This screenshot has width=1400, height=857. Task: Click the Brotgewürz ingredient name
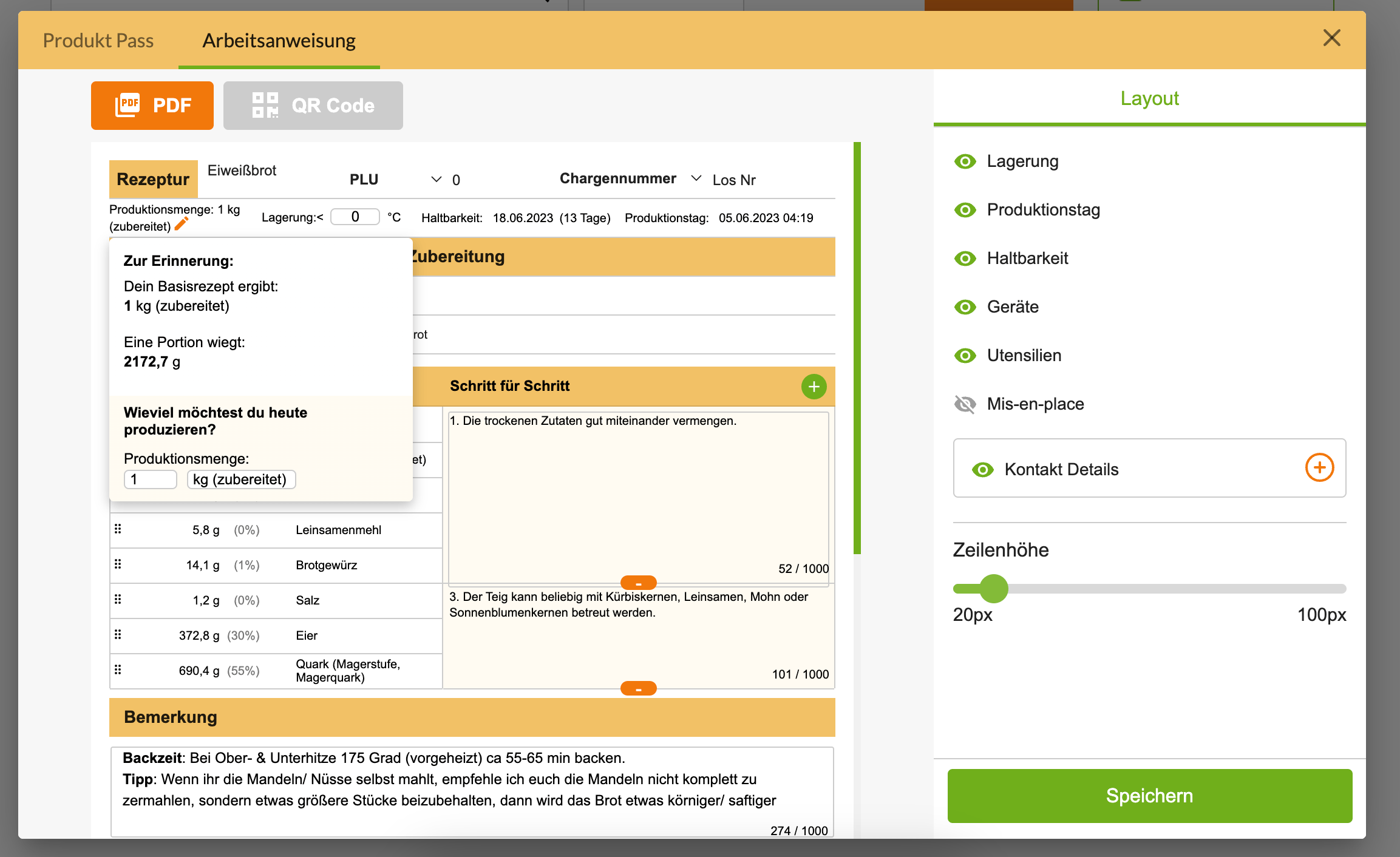point(327,565)
